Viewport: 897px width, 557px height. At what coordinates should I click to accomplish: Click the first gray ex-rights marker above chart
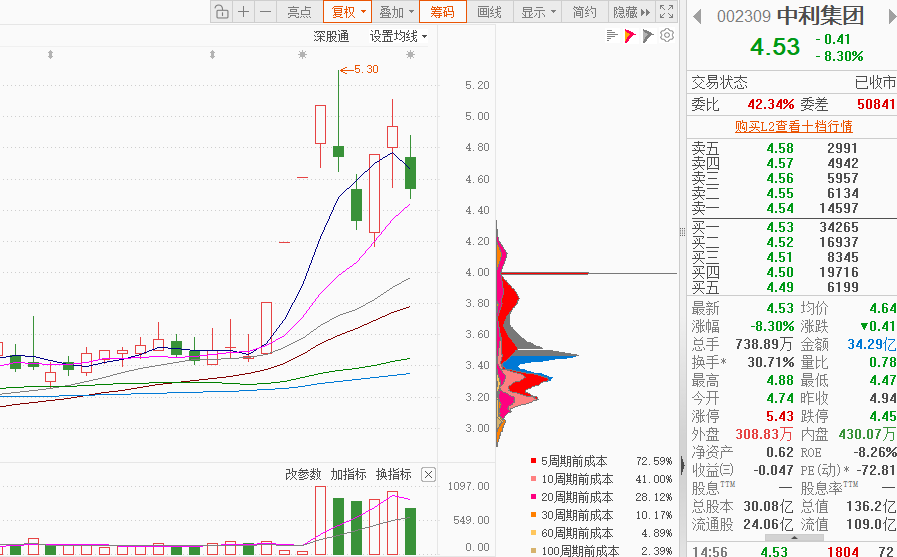click(50, 54)
